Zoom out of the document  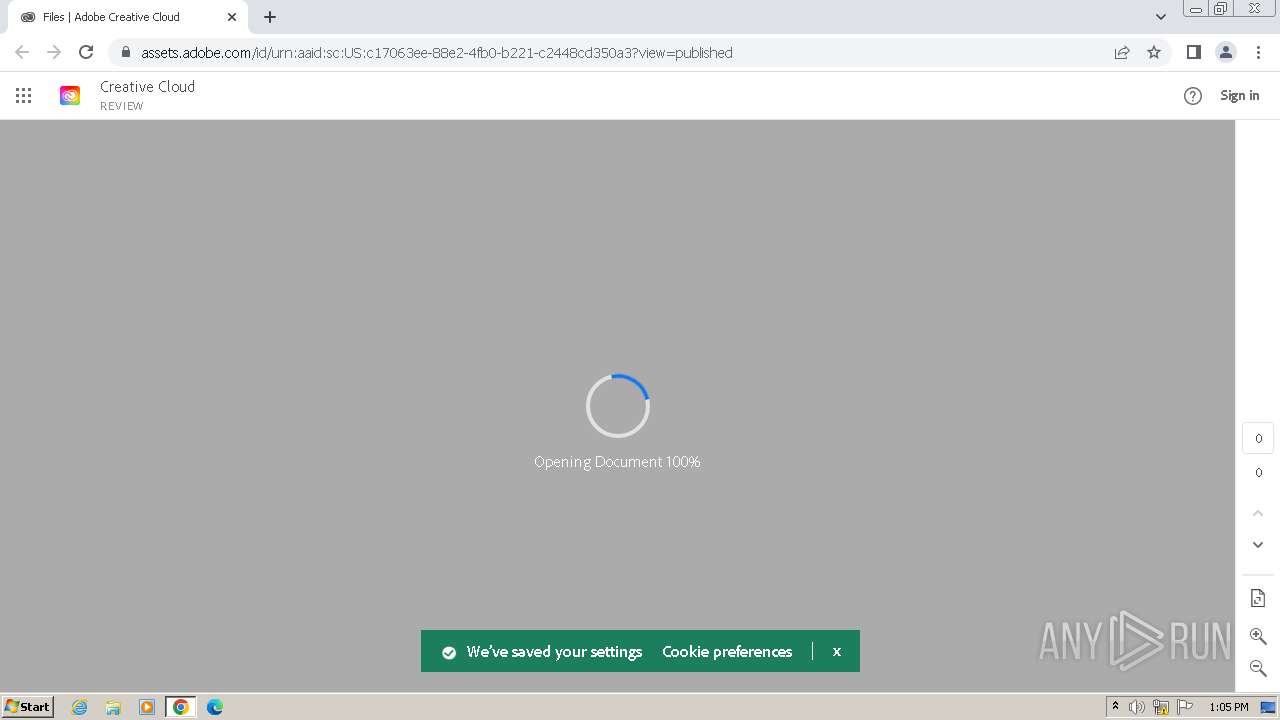pos(1258,668)
